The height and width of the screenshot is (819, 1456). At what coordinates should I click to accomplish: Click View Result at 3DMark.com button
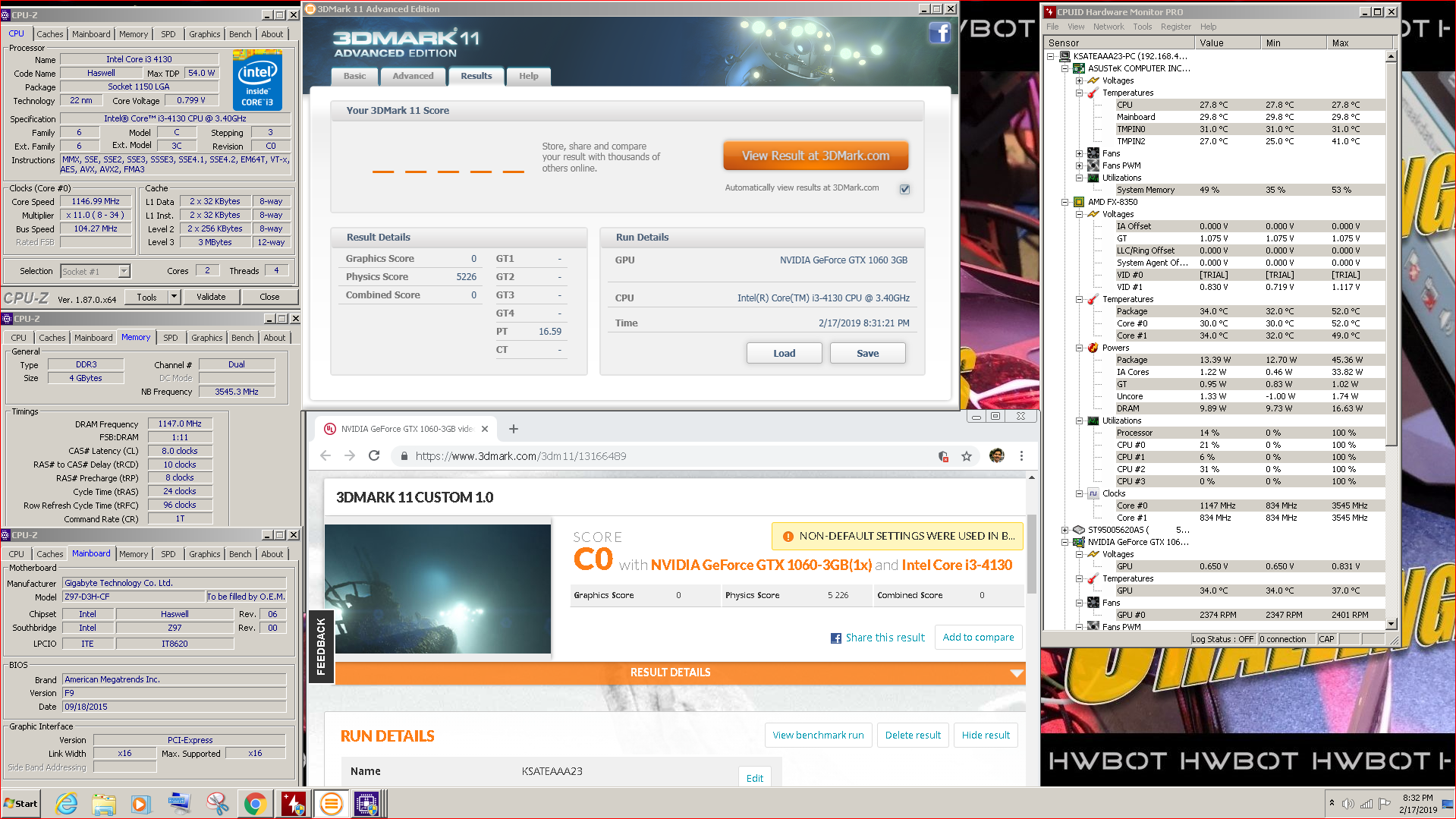click(x=816, y=156)
